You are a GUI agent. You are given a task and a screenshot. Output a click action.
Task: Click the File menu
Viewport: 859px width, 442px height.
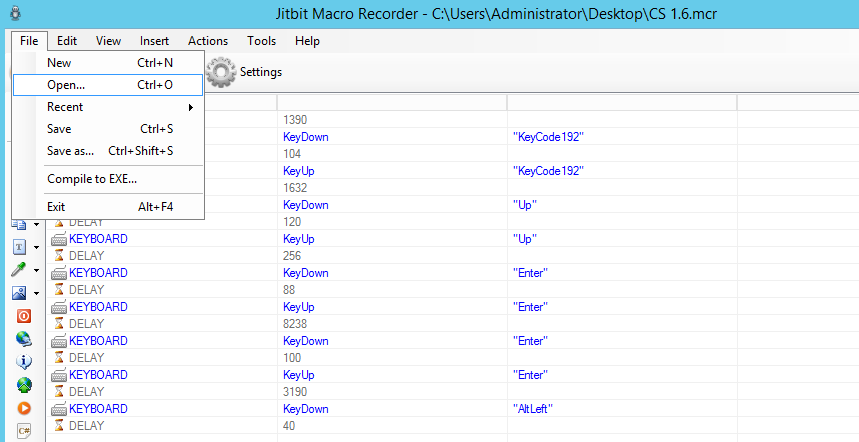tap(29, 41)
